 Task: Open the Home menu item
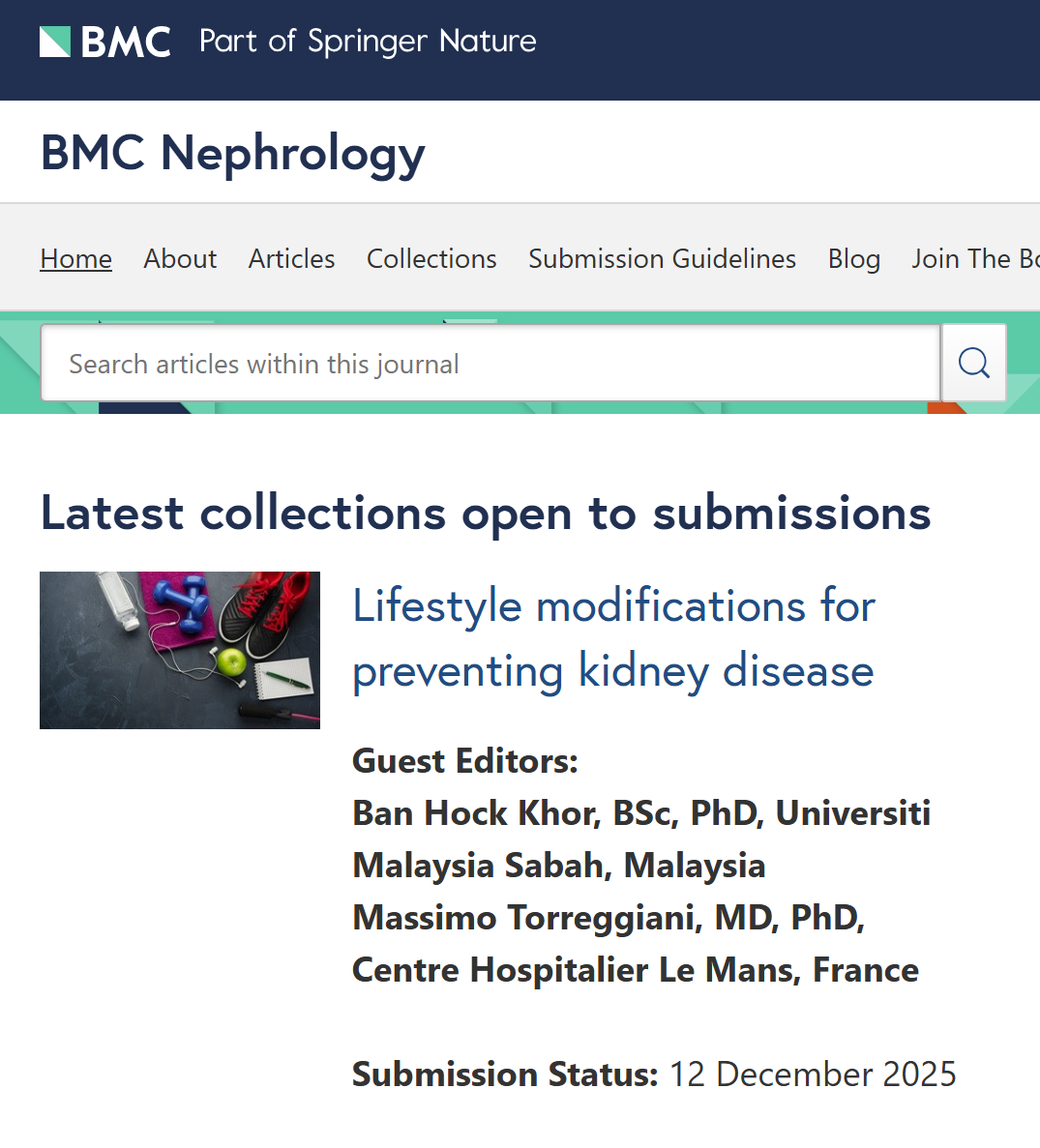point(76,258)
